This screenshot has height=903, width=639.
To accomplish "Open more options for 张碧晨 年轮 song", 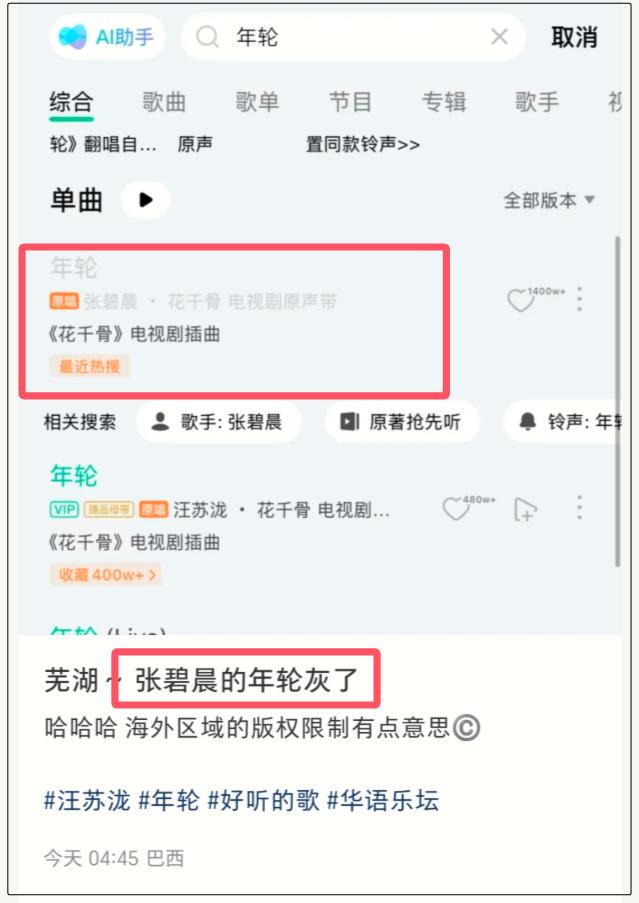I will click(x=580, y=299).
